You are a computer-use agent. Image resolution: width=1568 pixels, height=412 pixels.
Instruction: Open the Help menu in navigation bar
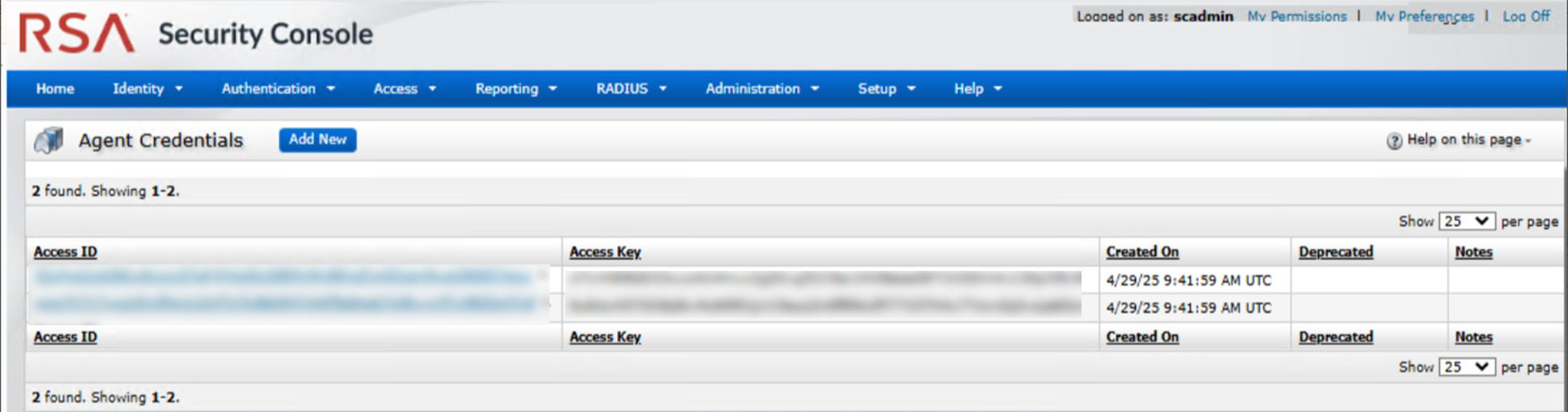977,89
